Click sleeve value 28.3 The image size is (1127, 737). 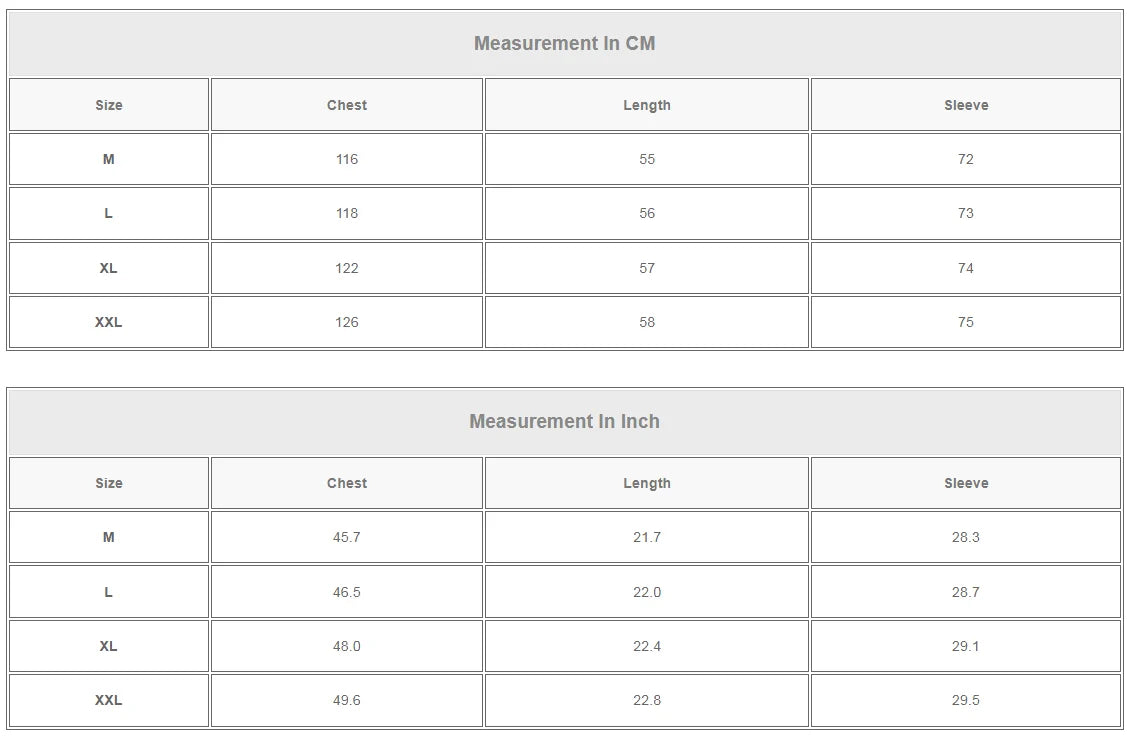tap(965, 537)
